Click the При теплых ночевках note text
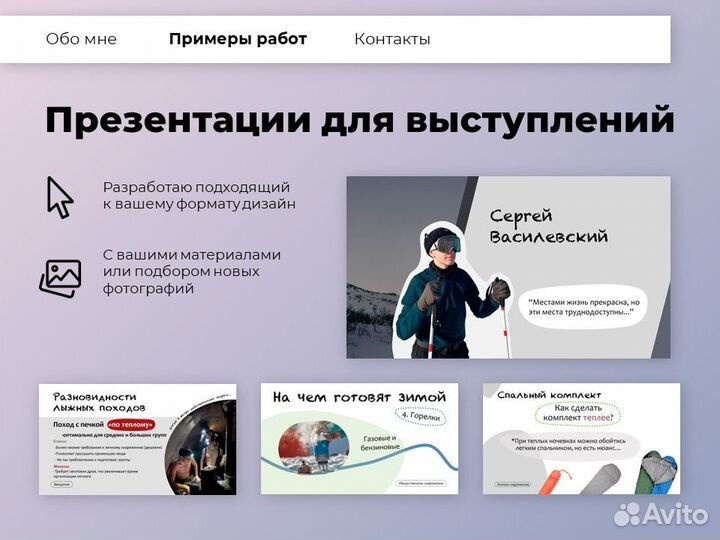The height and width of the screenshot is (540, 720). coord(568,444)
